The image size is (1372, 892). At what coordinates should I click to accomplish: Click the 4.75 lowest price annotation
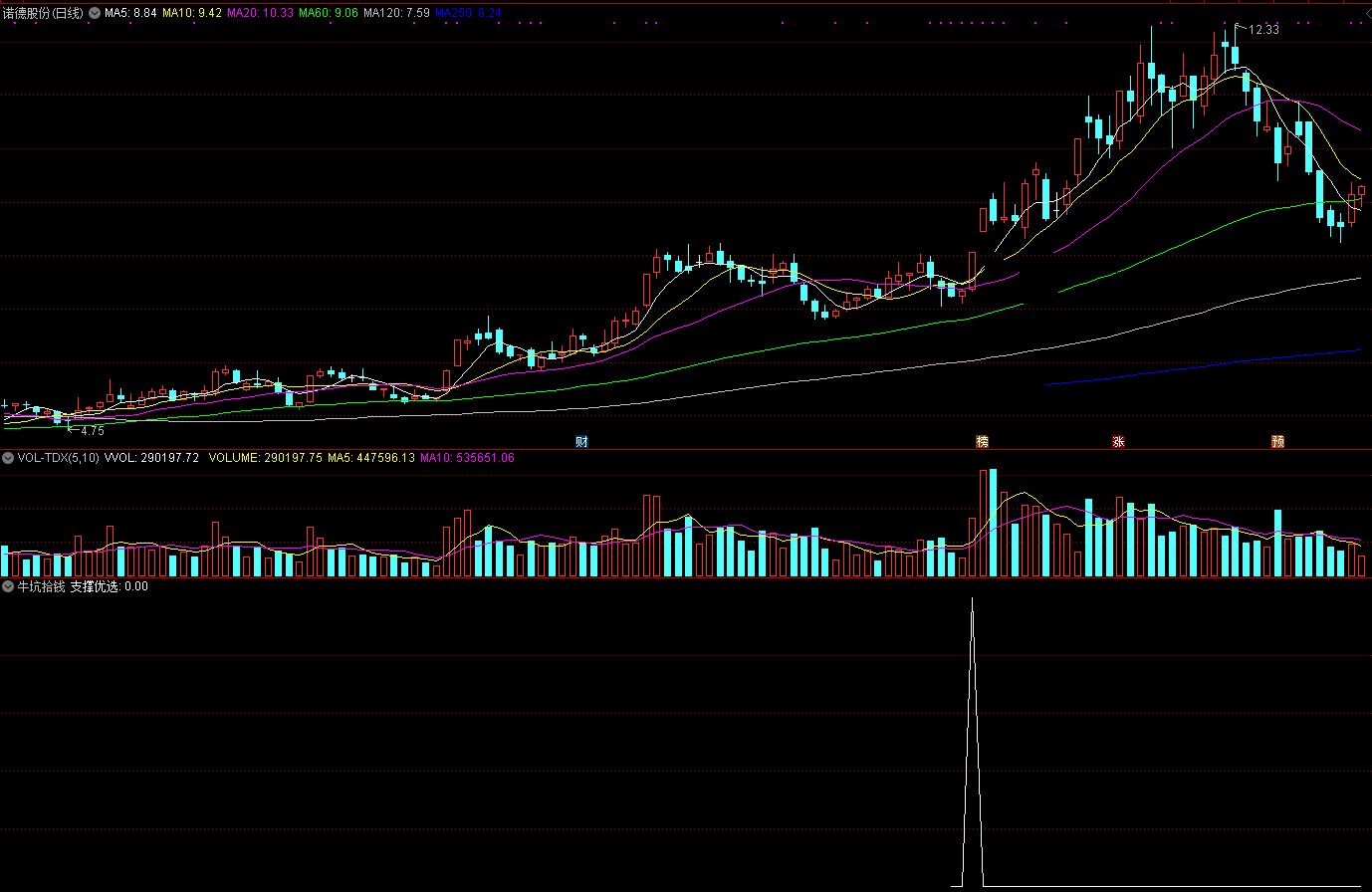[x=92, y=431]
